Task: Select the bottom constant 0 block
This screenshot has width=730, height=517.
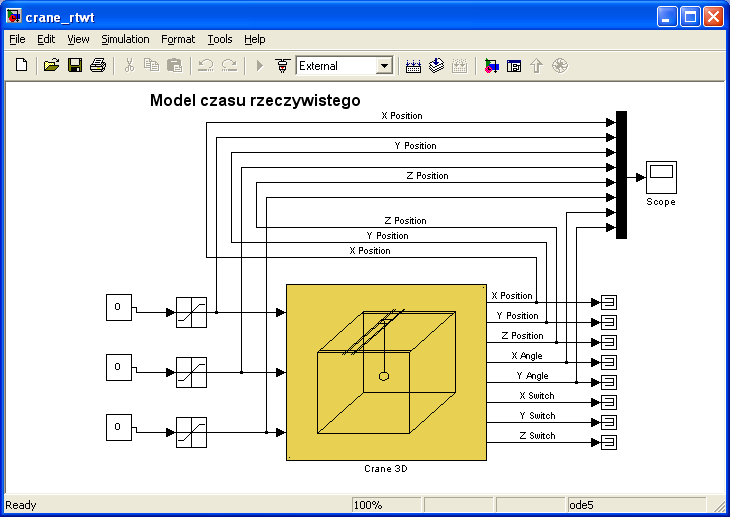Action: coord(119,427)
